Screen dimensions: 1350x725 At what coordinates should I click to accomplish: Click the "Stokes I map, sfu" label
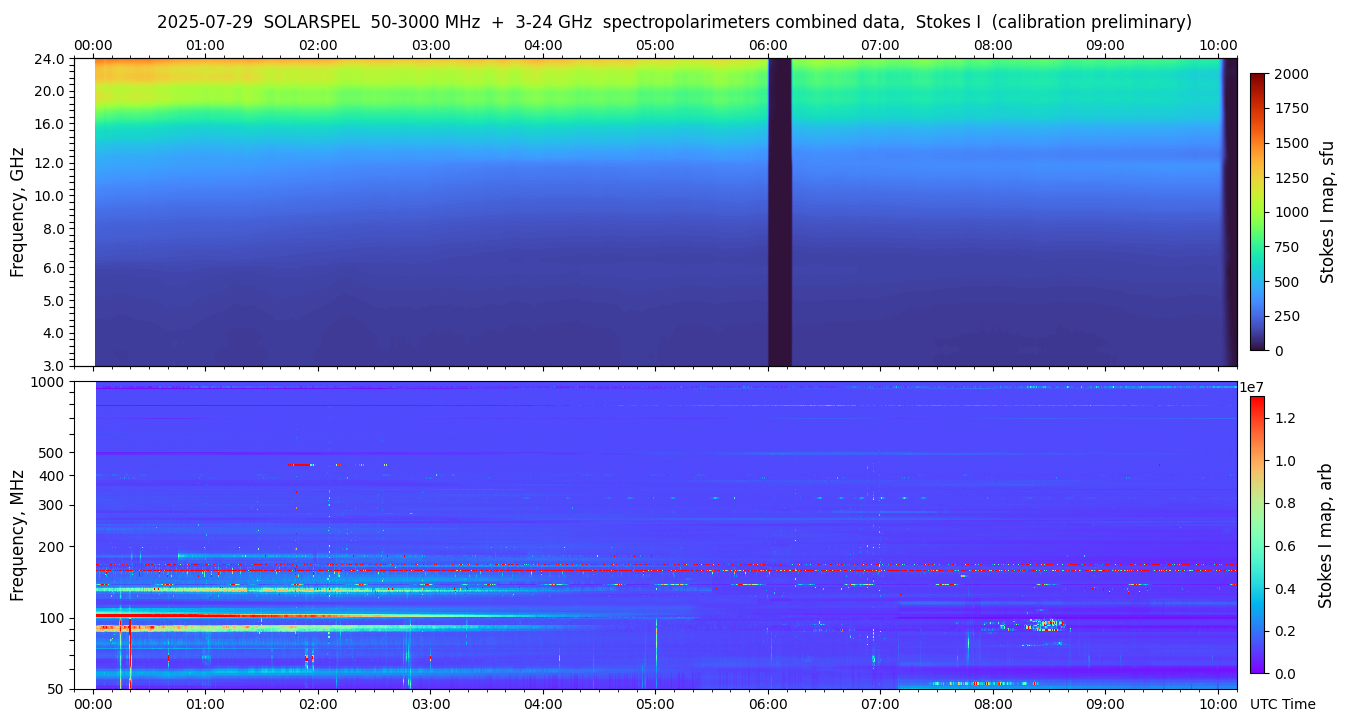(x=1327, y=212)
